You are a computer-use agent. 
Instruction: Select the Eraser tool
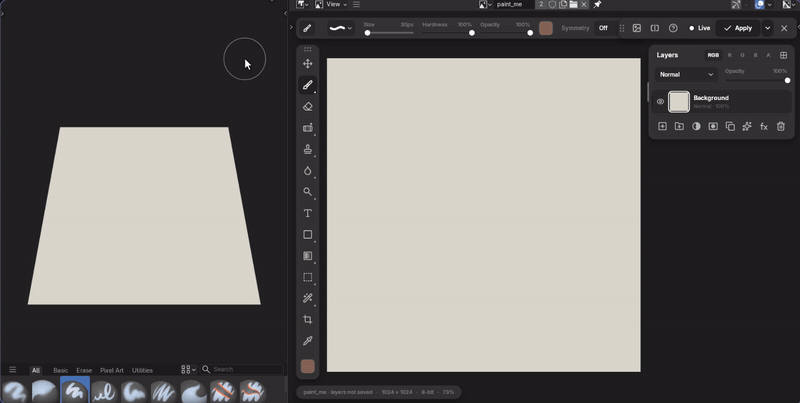pos(308,107)
